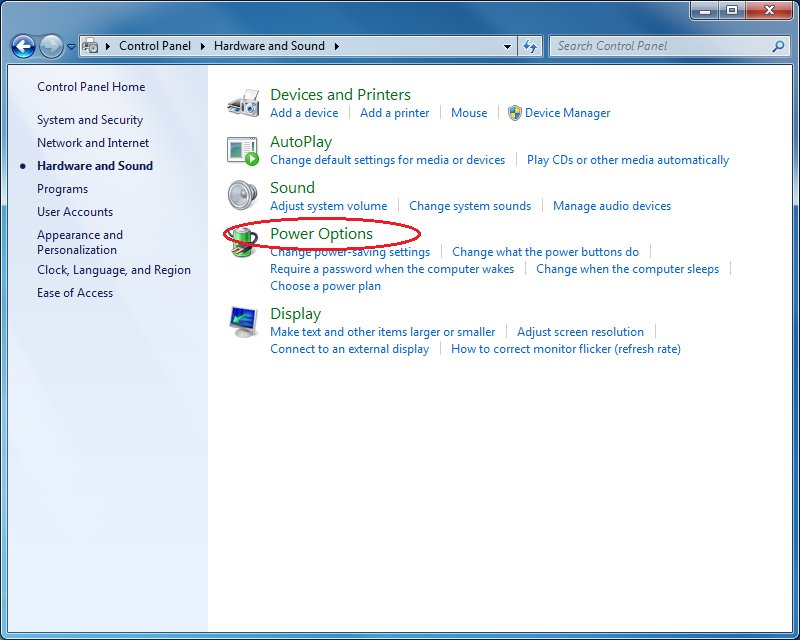Image resolution: width=800 pixels, height=640 pixels.
Task: Click the search magnifier icon
Action: pos(778,46)
